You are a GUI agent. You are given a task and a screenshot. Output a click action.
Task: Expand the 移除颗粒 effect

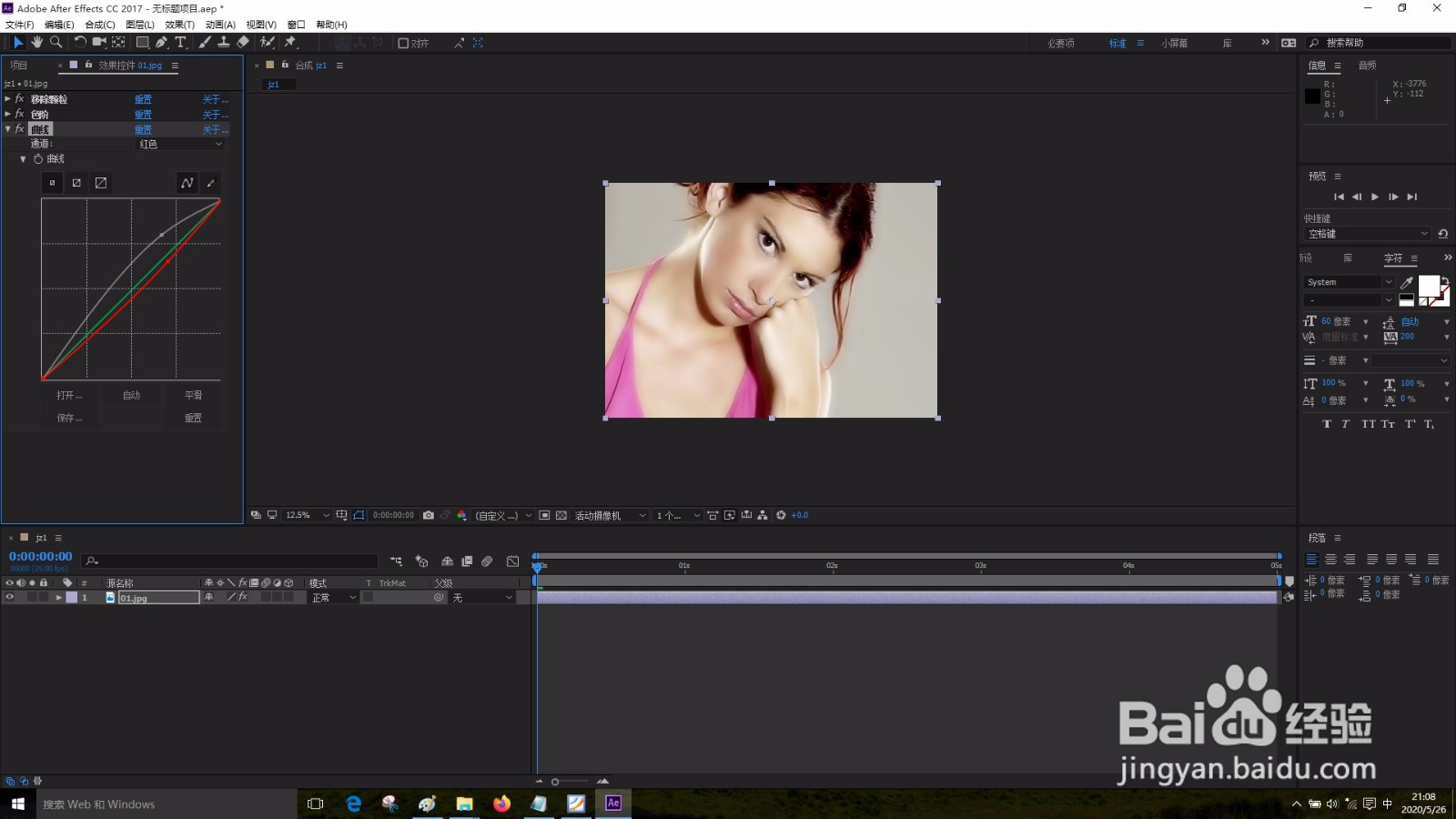(x=8, y=98)
